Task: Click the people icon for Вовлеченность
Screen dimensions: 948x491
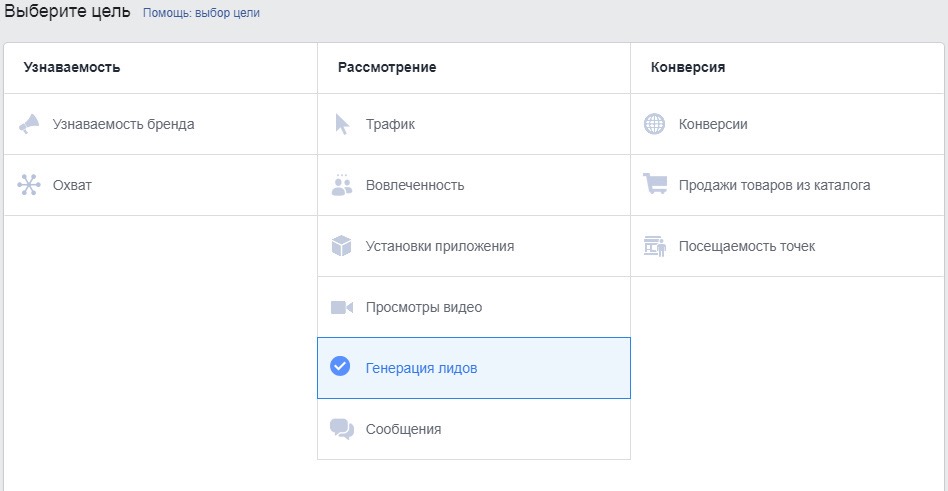Action: (x=342, y=185)
